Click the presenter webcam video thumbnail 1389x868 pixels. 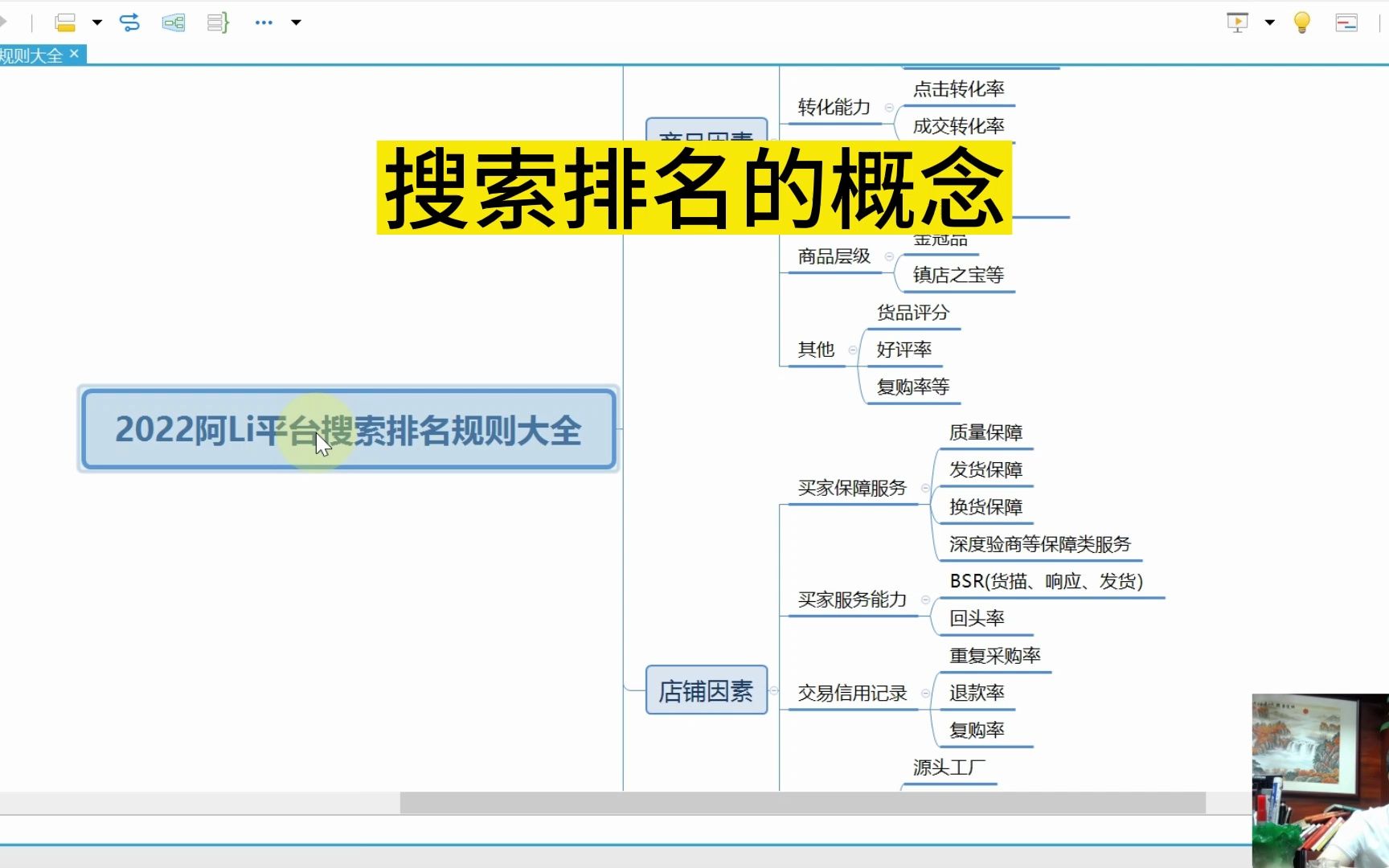point(1321,780)
